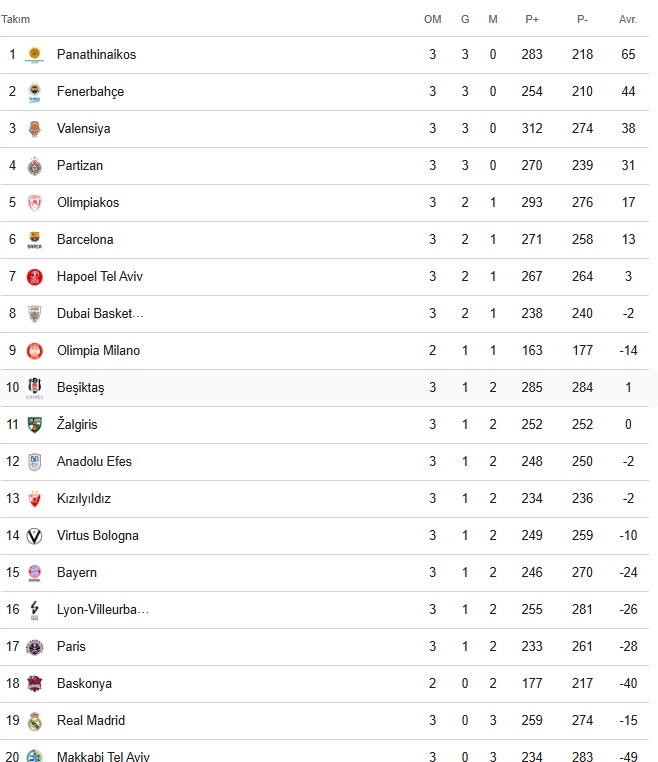Select the Bayern club logo
The width and height of the screenshot is (658, 762).
[x=35, y=573]
